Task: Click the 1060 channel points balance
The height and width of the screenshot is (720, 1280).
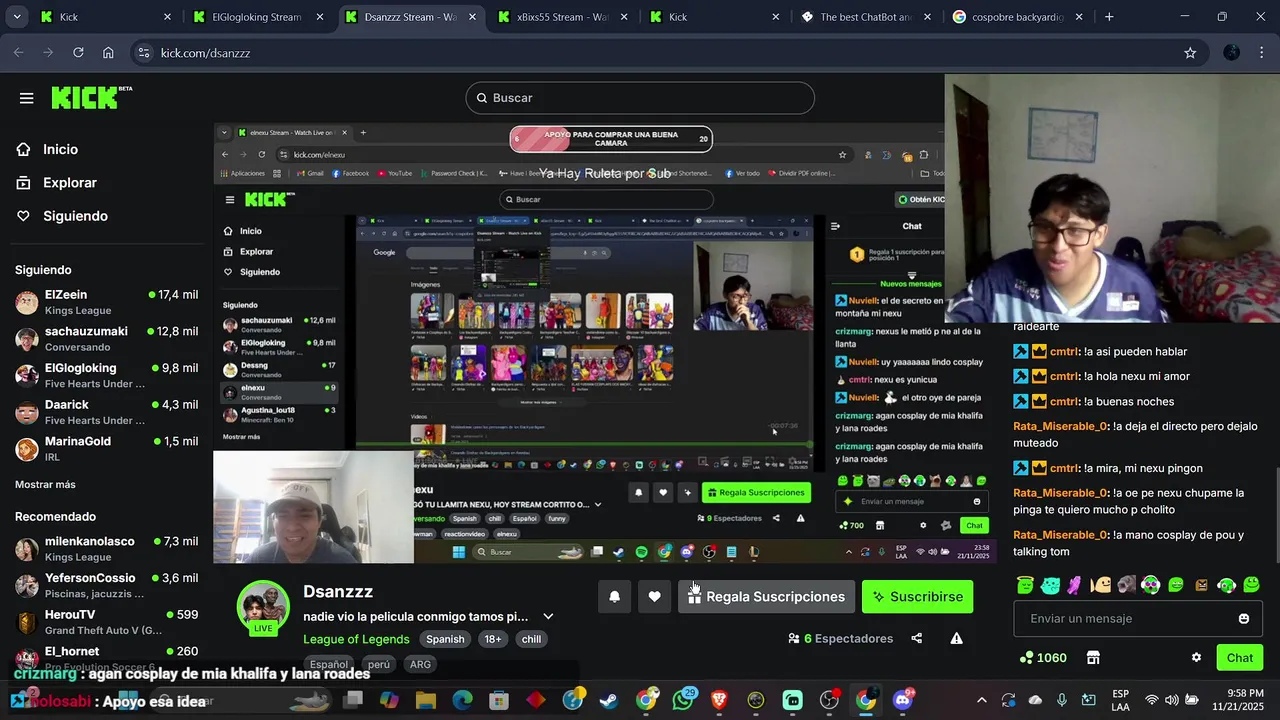Action: click(x=1043, y=657)
